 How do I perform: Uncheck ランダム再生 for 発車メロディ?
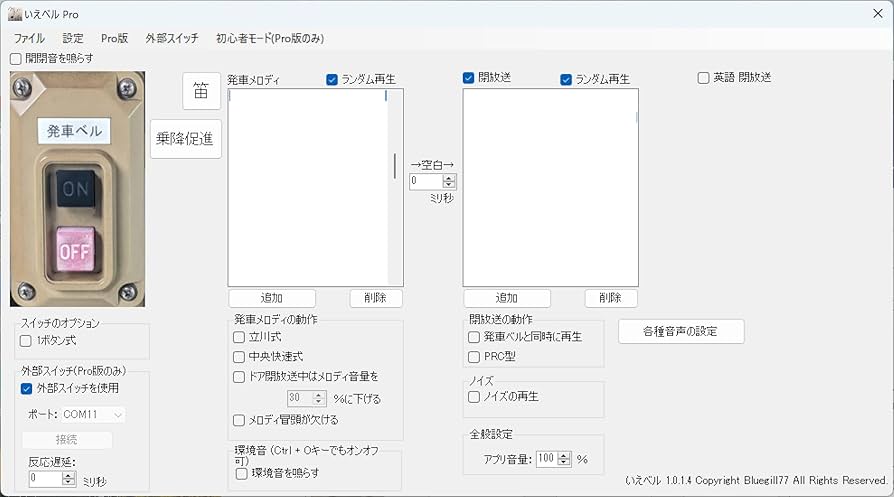332,80
